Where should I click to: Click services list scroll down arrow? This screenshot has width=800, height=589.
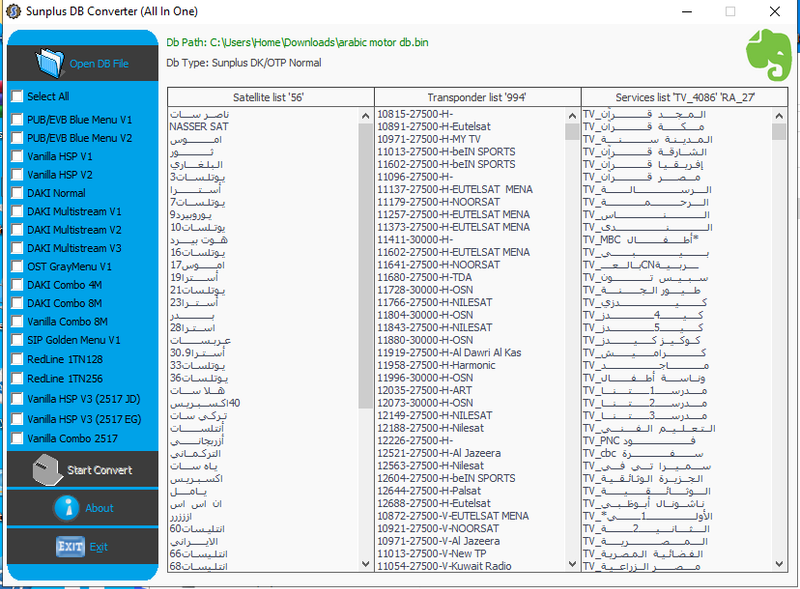click(x=779, y=563)
